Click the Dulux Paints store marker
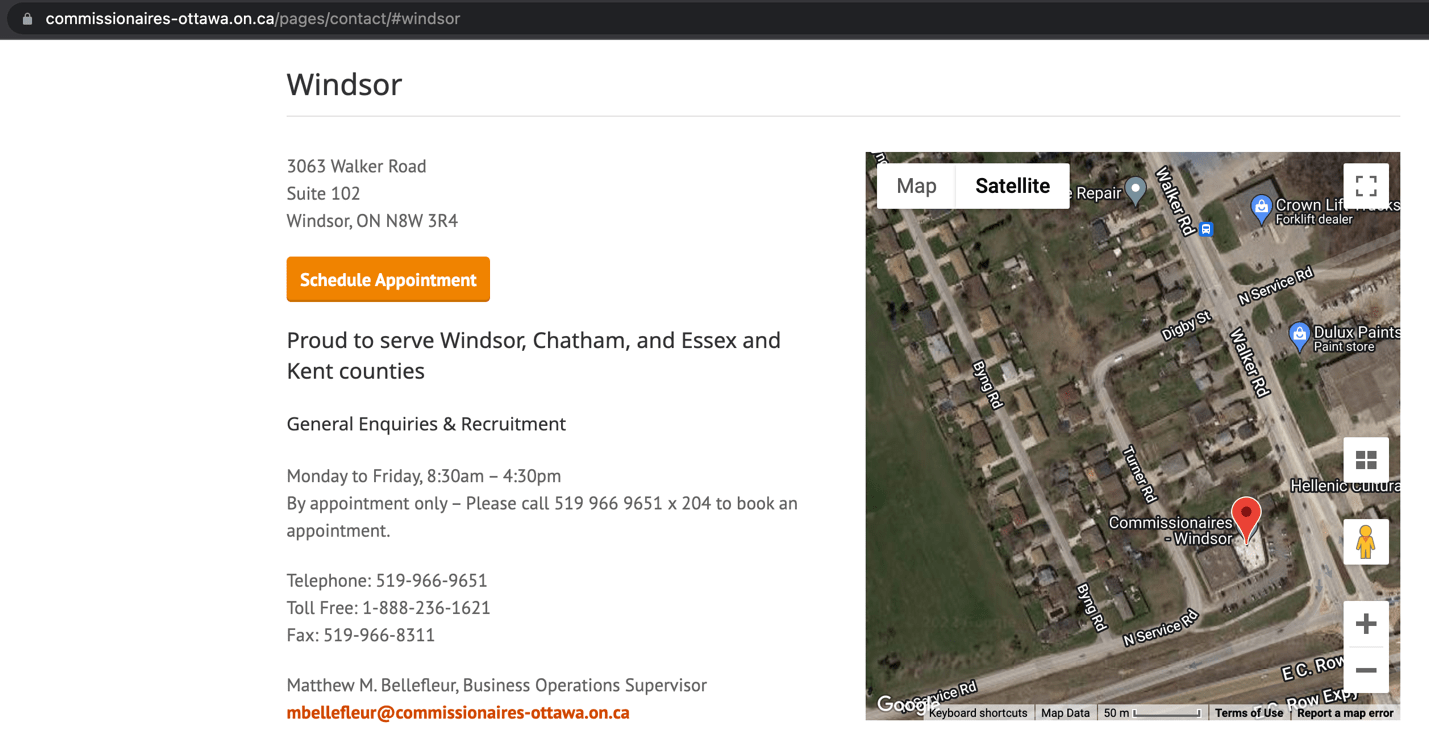The height and width of the screenshot is (737, 1429). click(1299, 336)
